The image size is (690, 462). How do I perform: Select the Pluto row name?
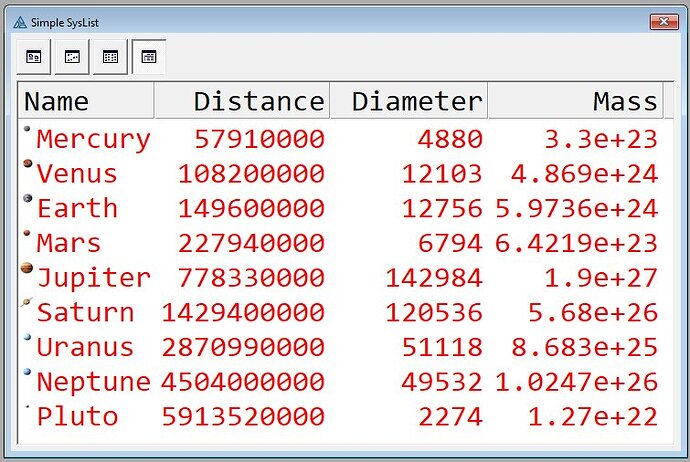tap(77, 416)
